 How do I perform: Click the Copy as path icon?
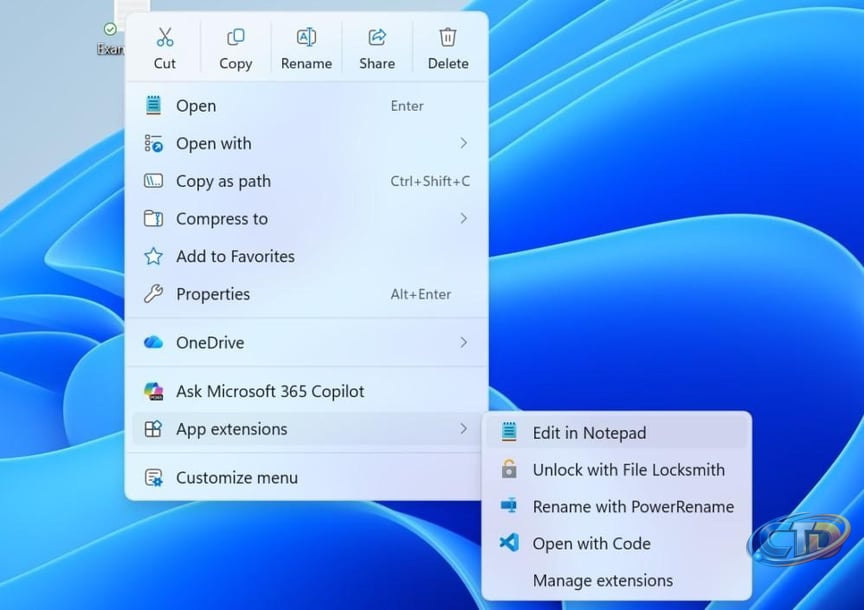tap(153, 181)
